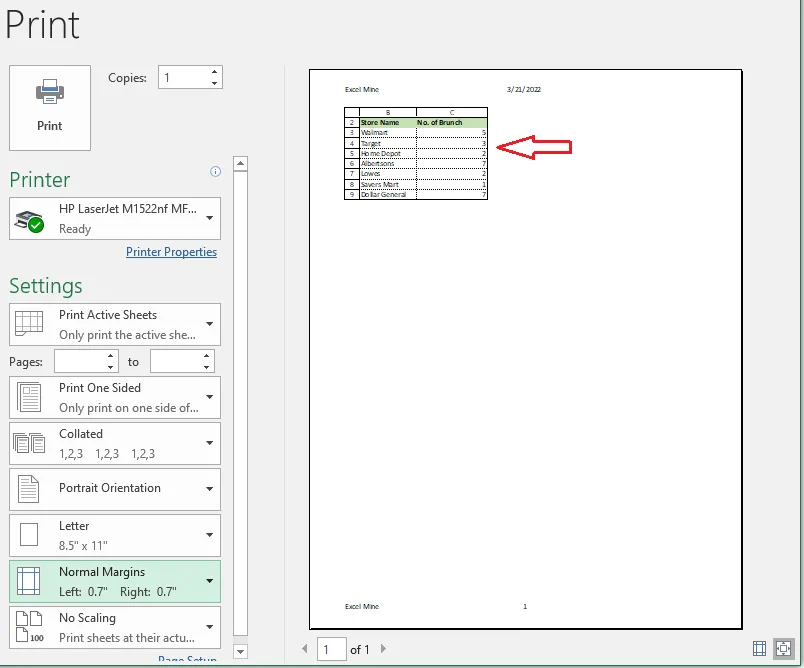The image size is (804, 668).
Task: Click the 'Copies:' label
Action: point(127,78)
